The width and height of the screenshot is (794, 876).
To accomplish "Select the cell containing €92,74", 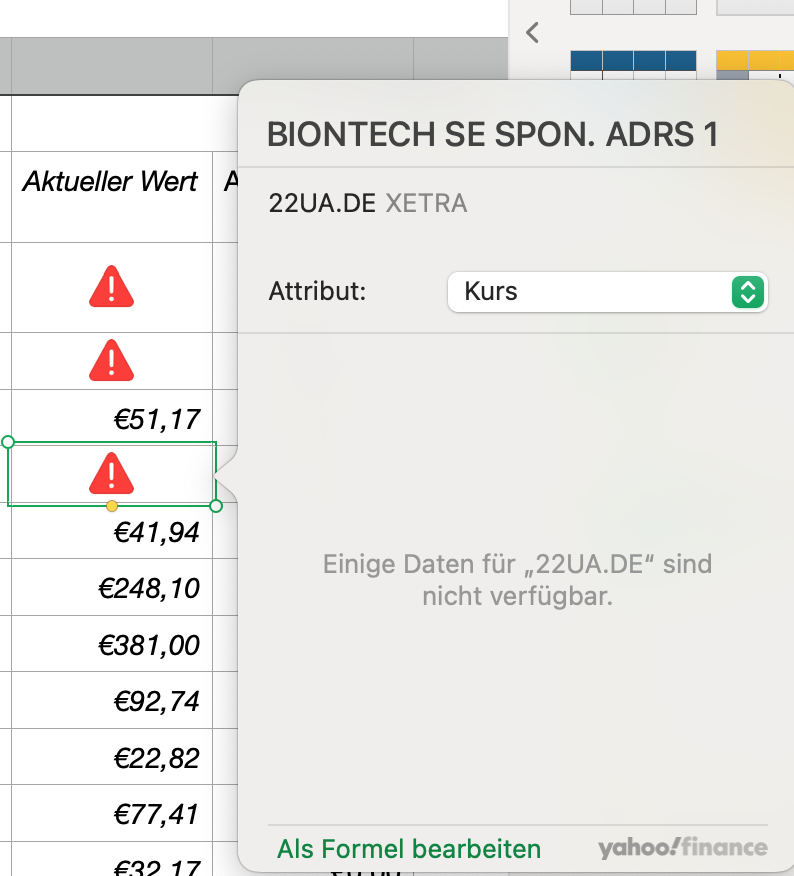I will click(x=111, y=701).
